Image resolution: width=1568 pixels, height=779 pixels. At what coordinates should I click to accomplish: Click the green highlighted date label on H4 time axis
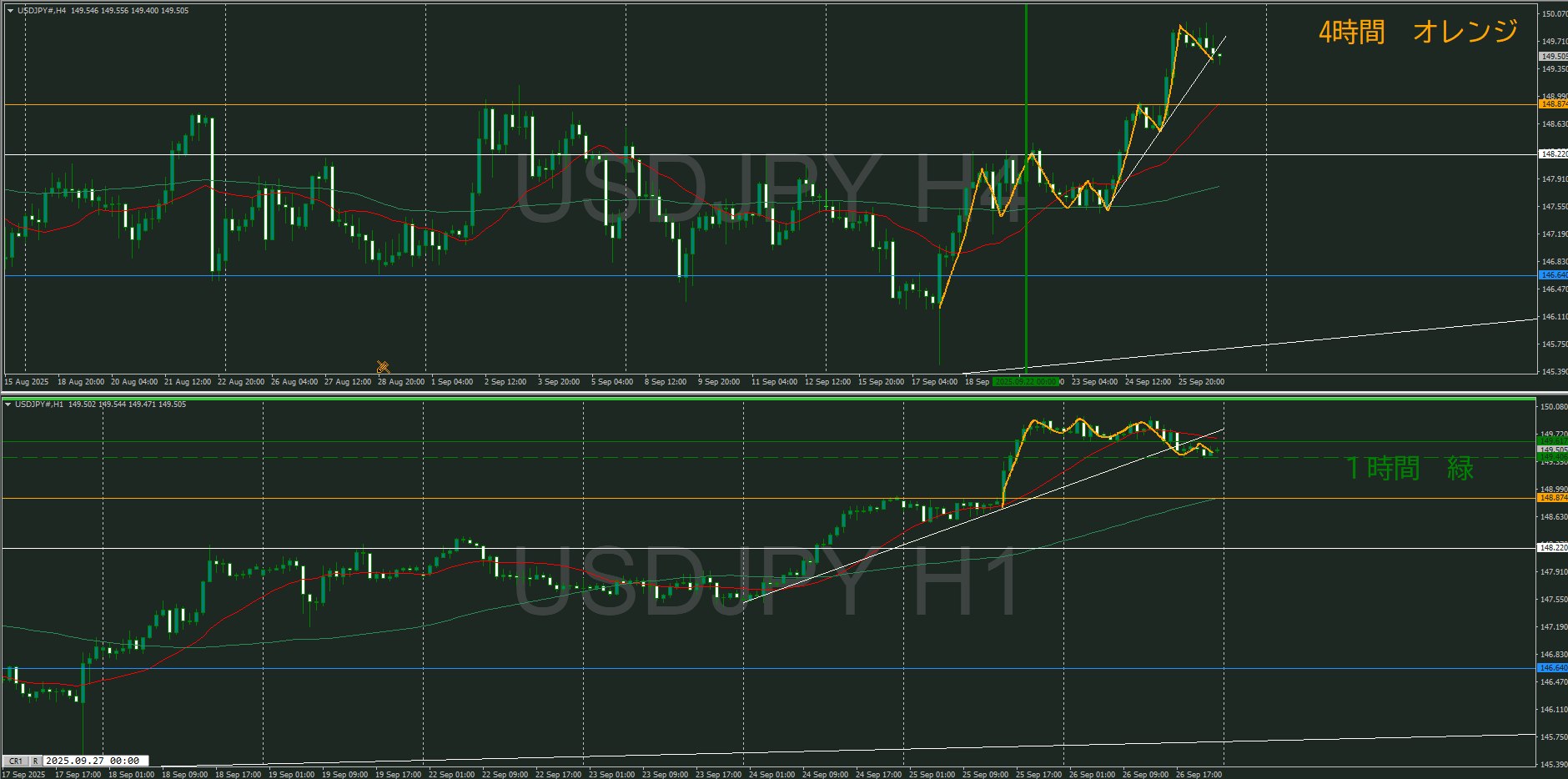point(1026,382)
